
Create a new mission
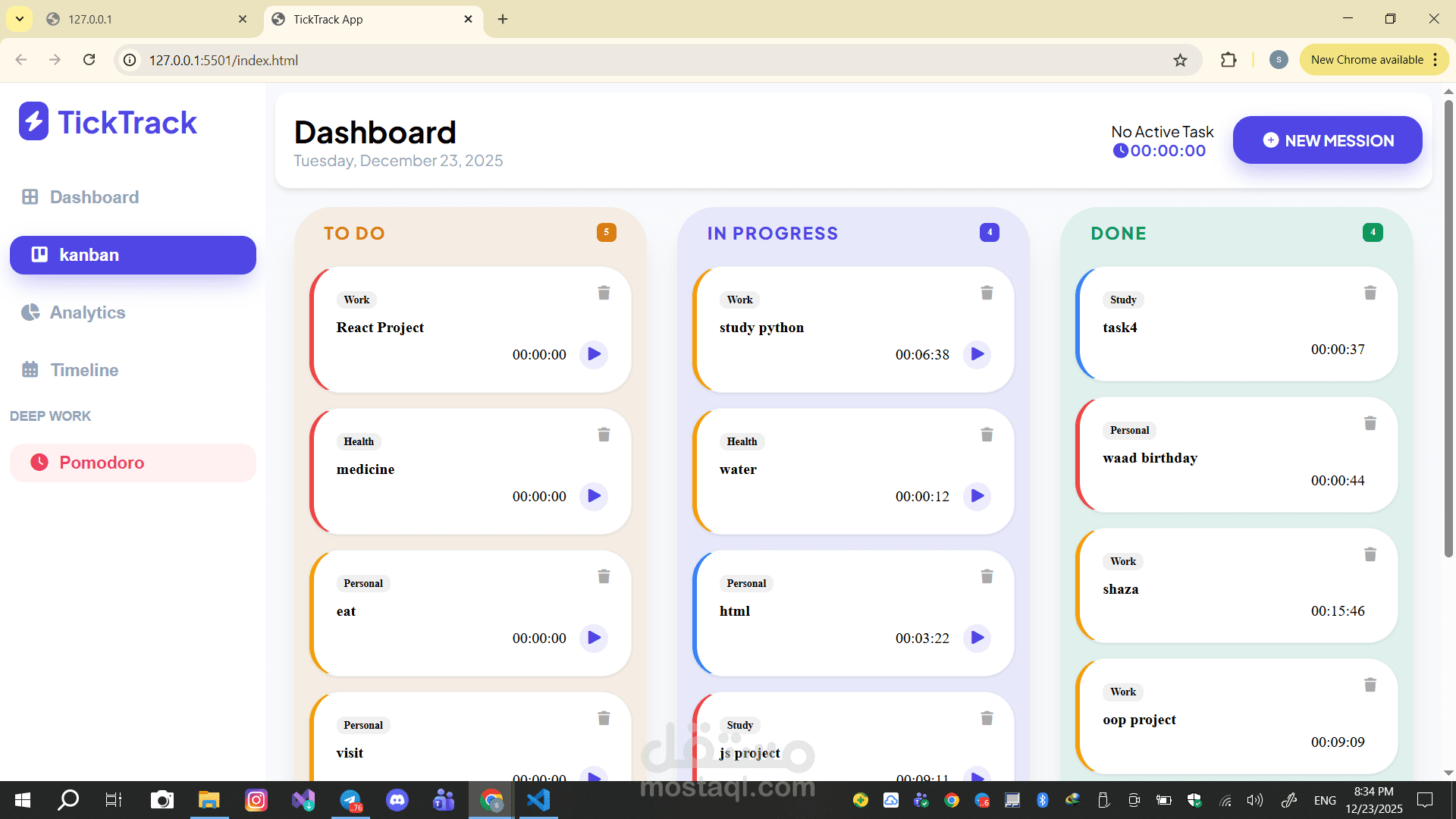coord(1327,140)
